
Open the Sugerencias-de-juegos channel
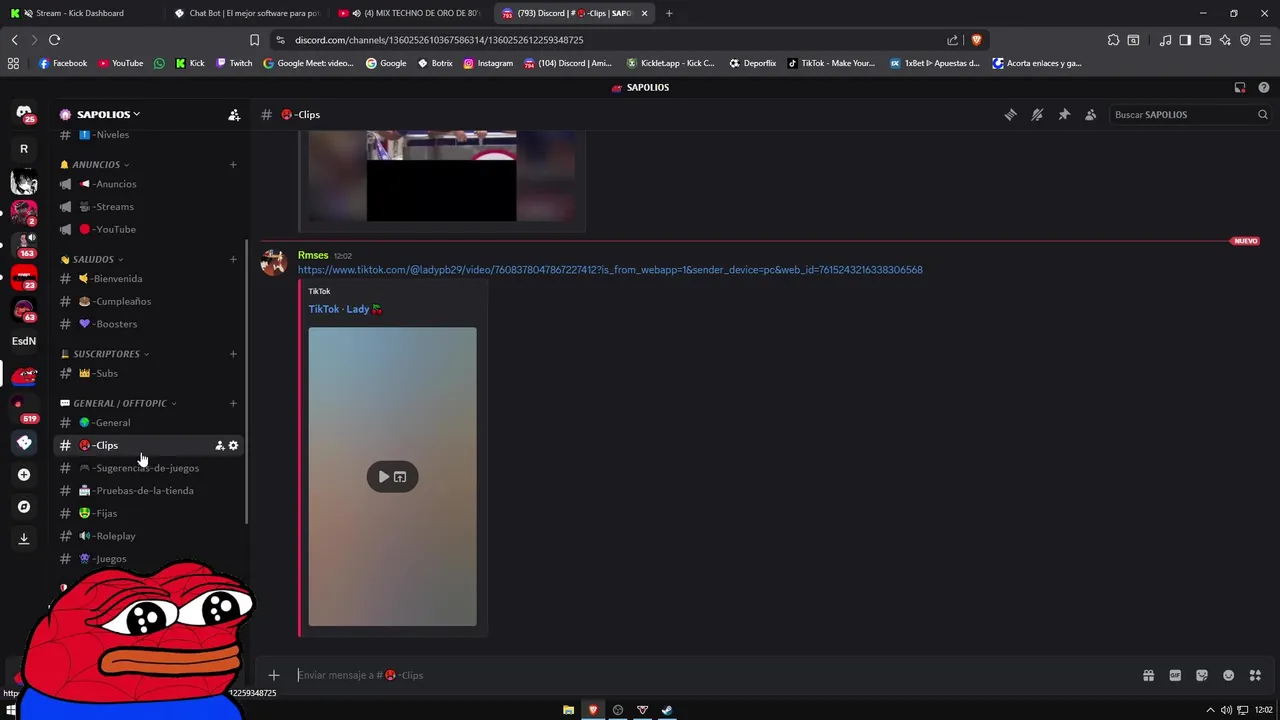(150, 468)
